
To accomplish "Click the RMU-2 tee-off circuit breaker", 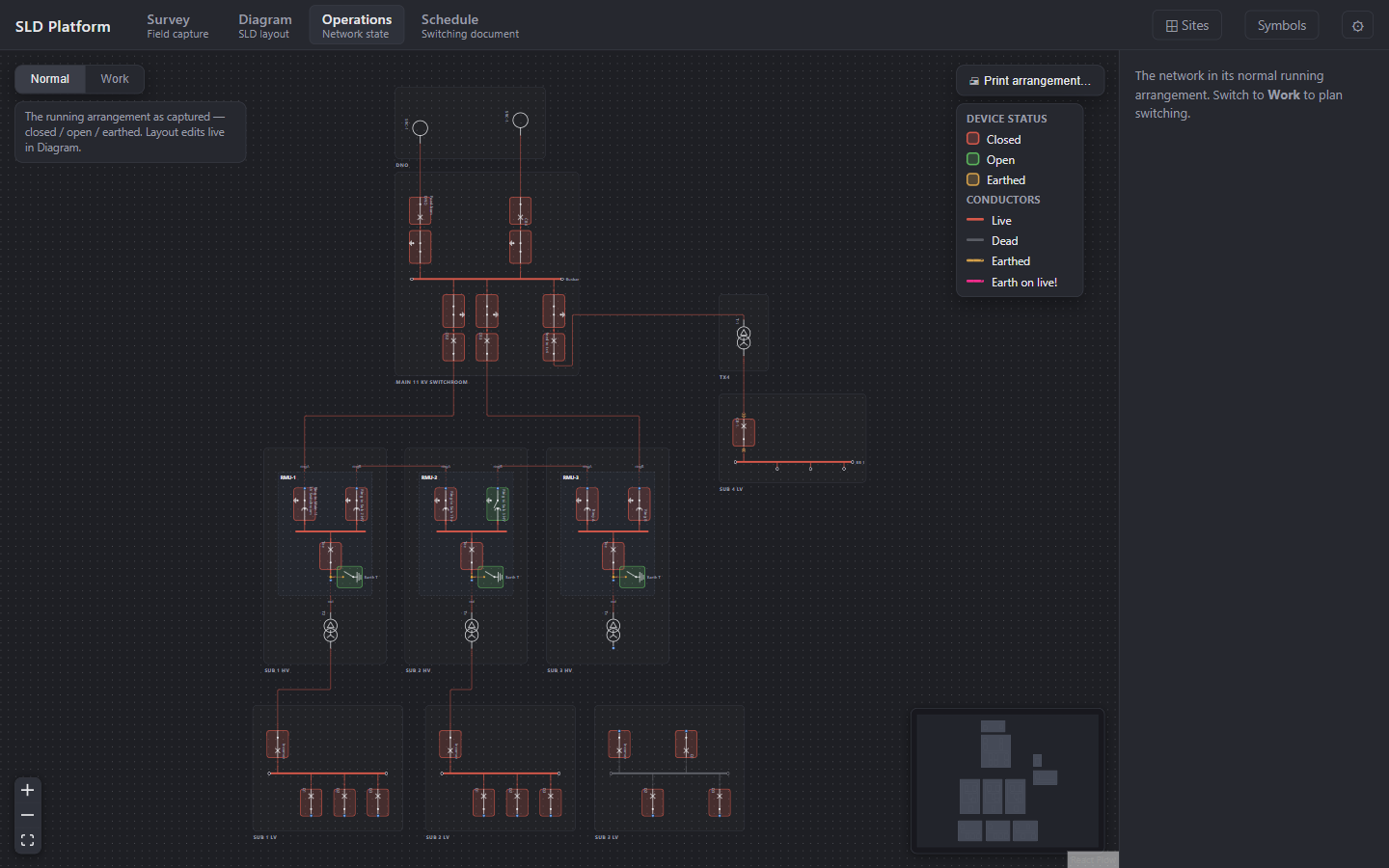I will (x=472, y=556).
